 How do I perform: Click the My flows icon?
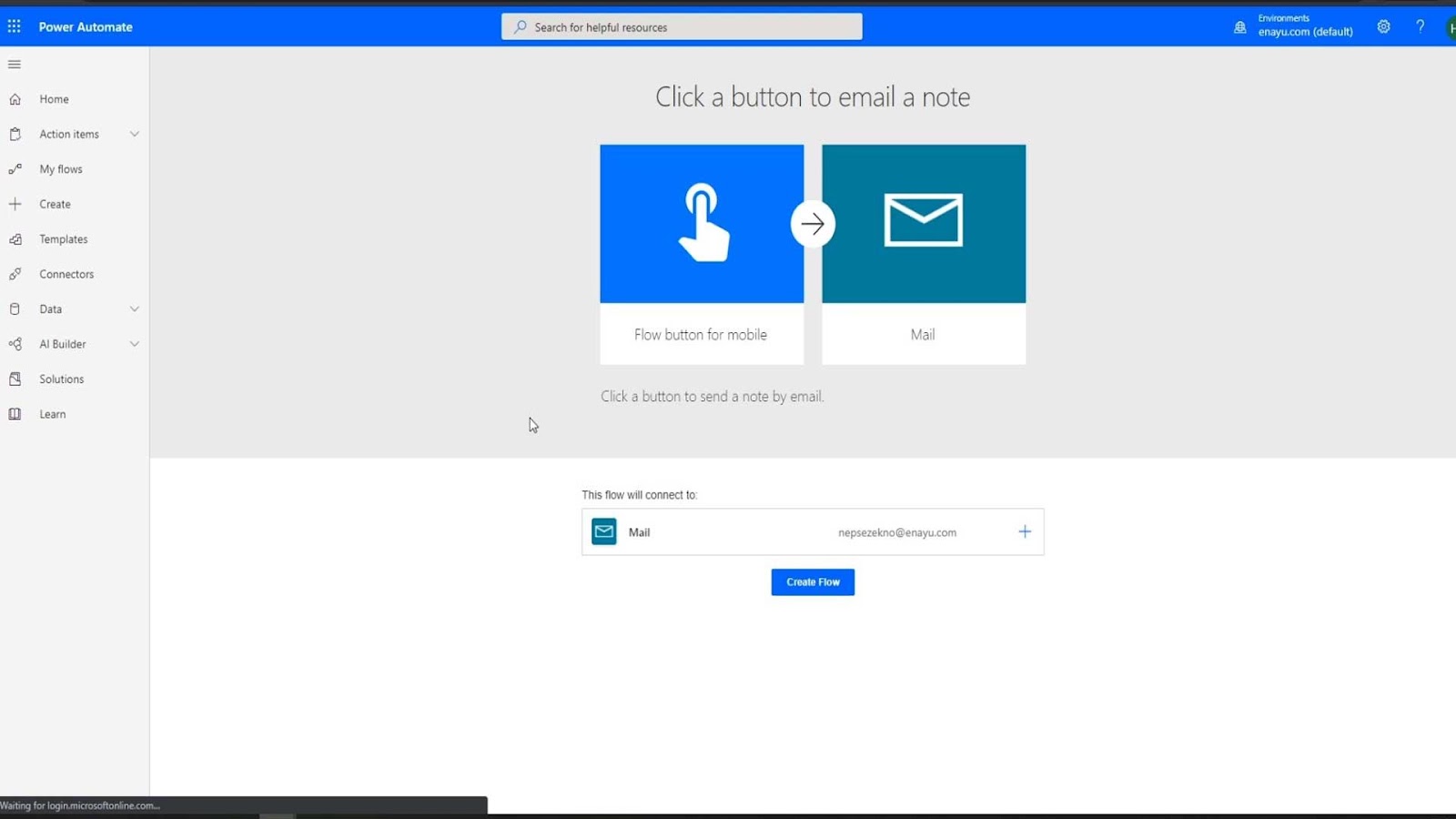(15, 169)
